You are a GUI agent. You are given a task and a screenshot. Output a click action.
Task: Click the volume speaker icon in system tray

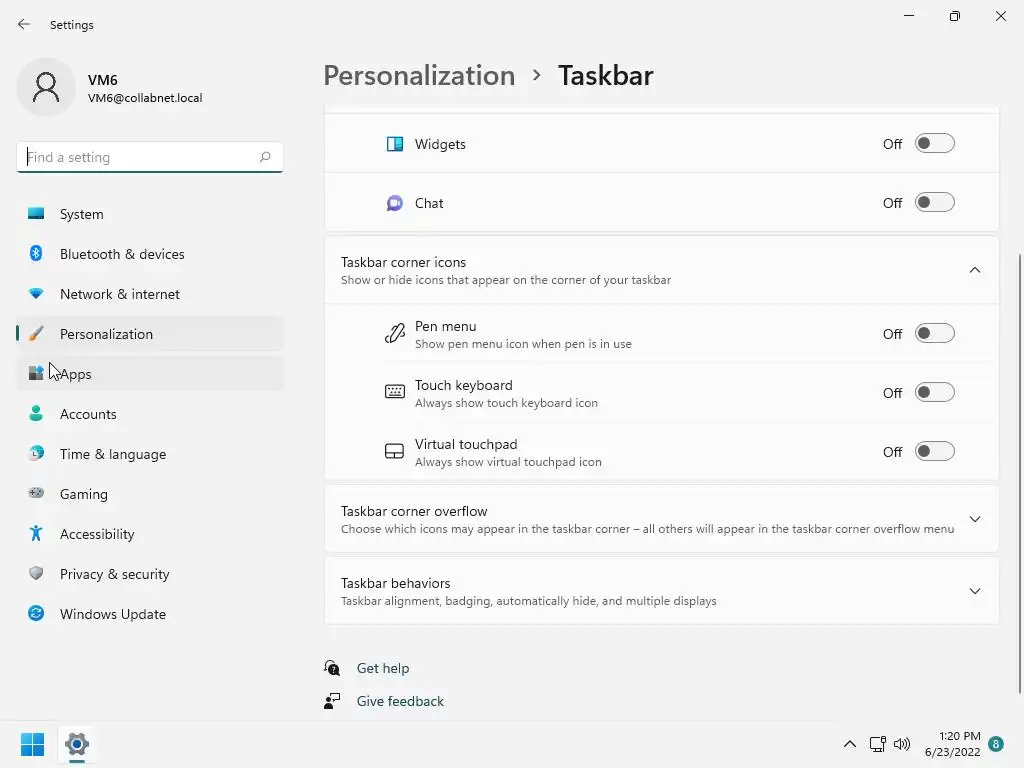tap(902, 744)
